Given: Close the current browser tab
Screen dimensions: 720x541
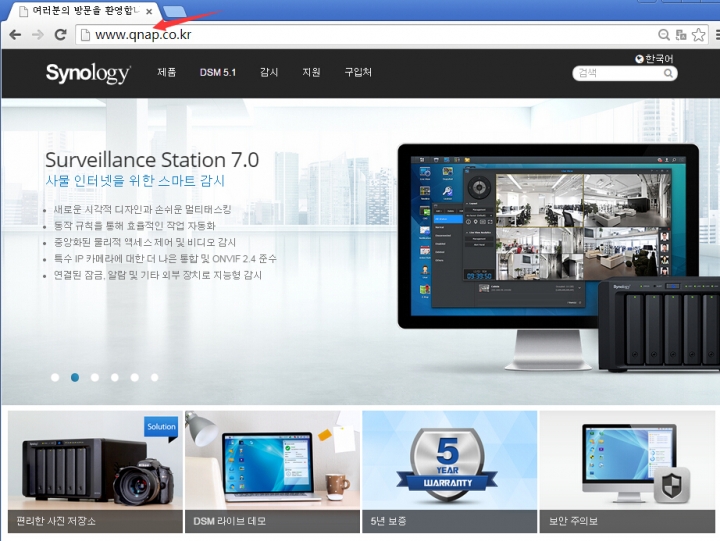Looking at the screenshot, I should (x=149, y=11).
